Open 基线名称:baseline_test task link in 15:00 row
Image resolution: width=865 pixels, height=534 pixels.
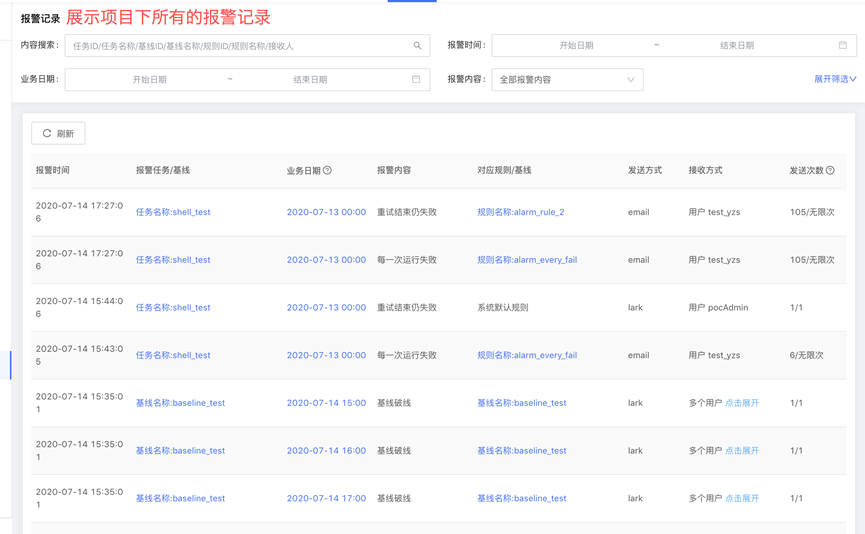pos(180,403)
